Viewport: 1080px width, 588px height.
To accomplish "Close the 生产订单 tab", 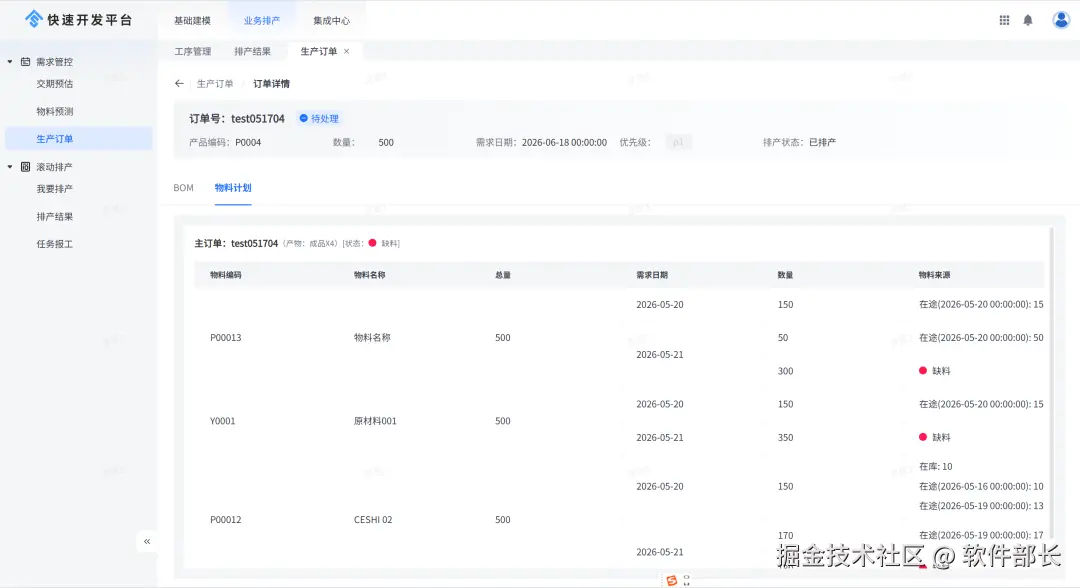I will (346, 51).
